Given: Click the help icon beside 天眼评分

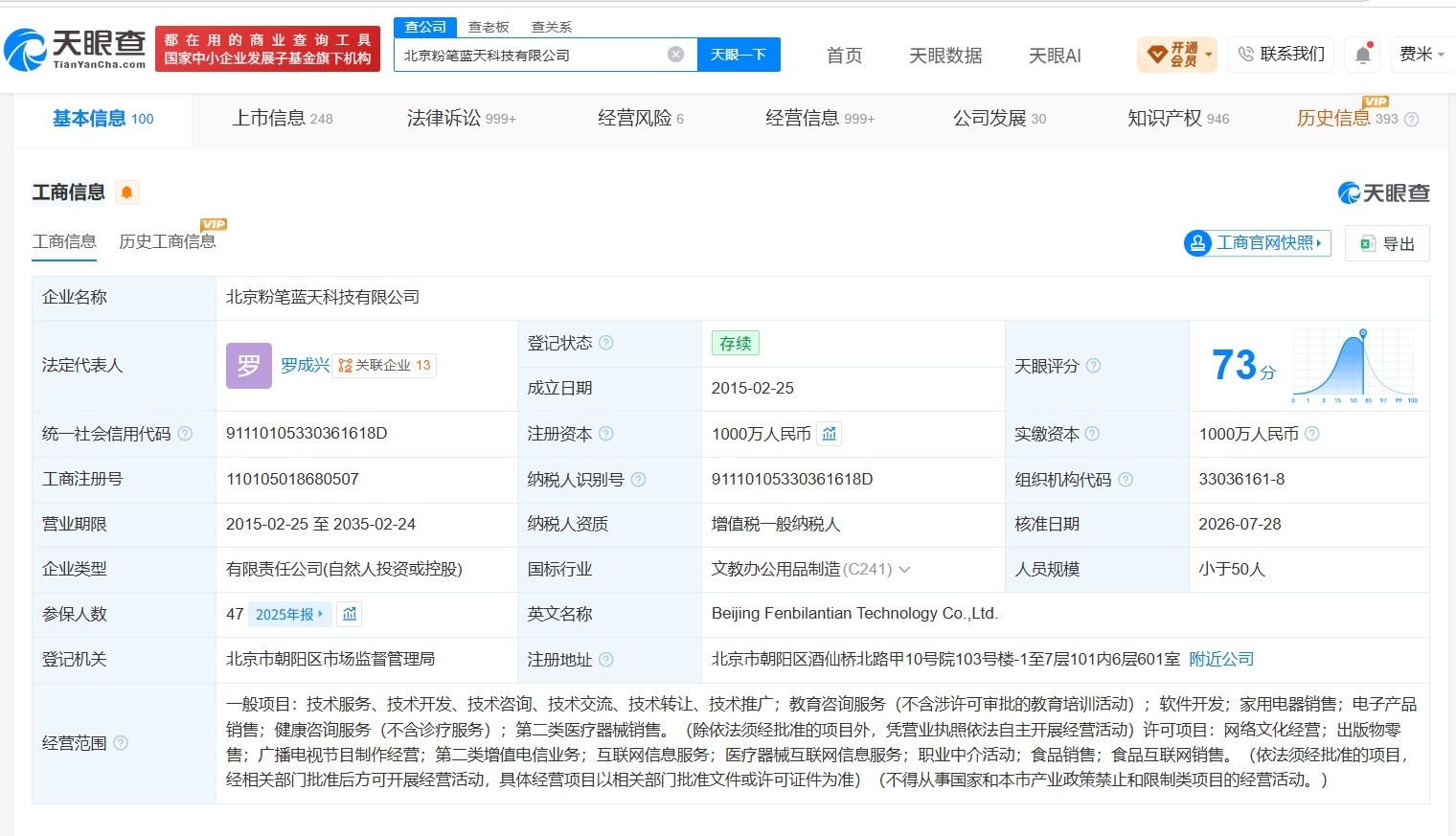Looking at the screenshot, I should [1093, 366].
